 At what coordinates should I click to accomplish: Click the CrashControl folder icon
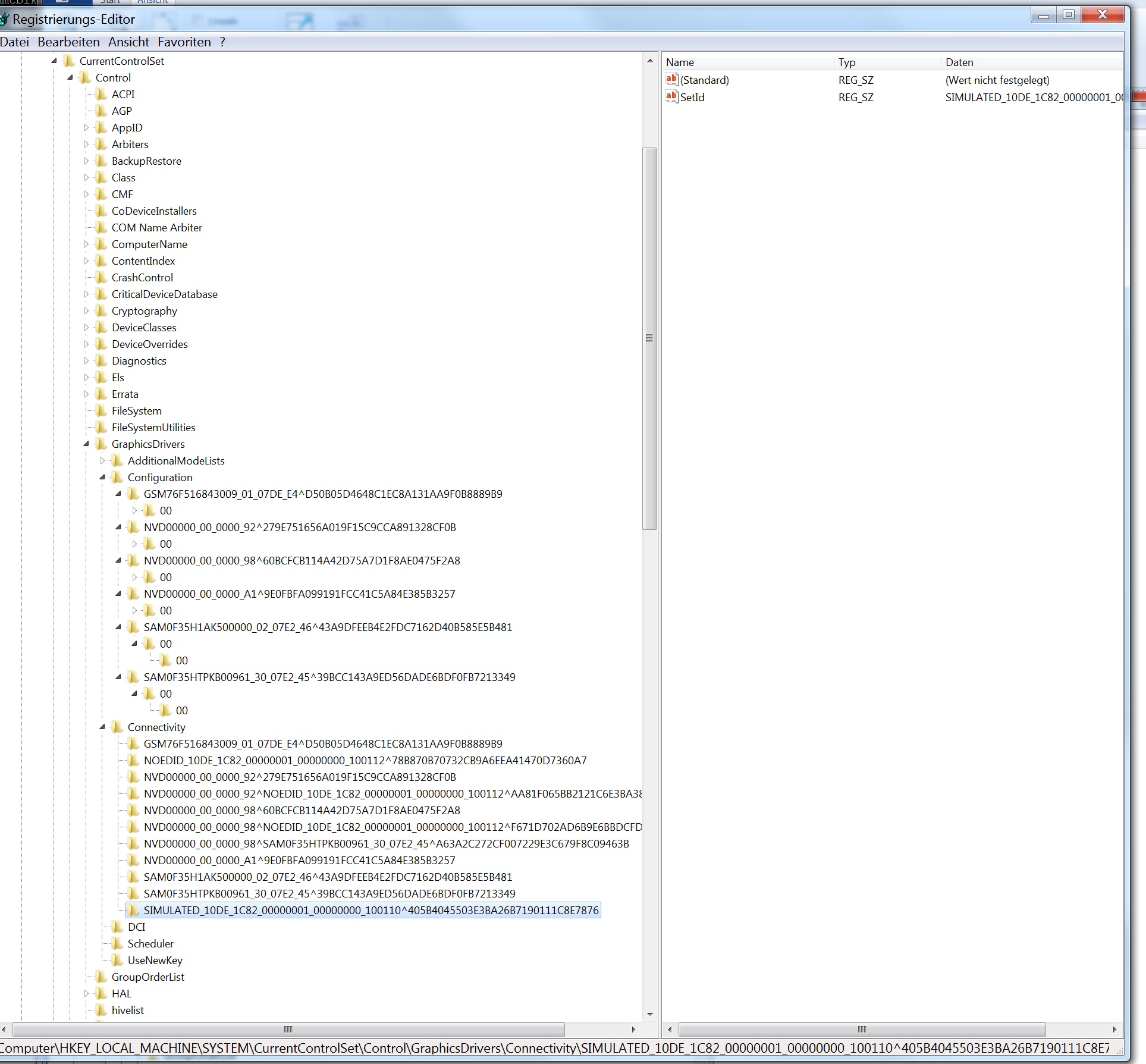click(x=101, y=278)
